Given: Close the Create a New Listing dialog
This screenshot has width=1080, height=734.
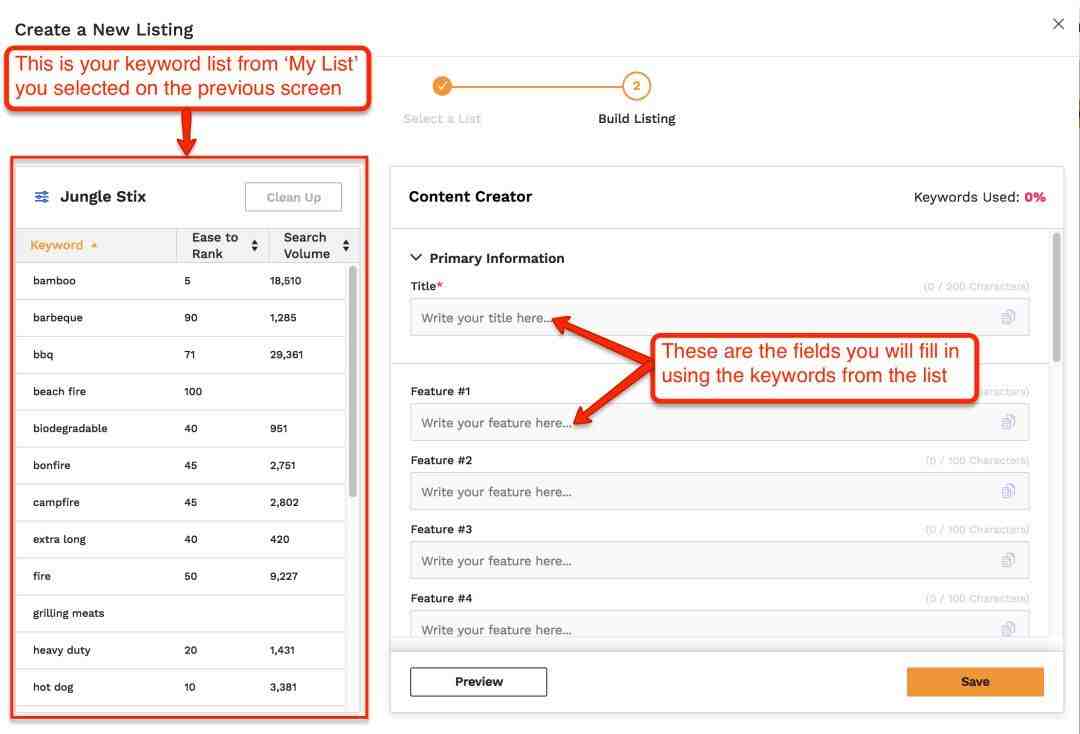Looking at the screenshot, I should [x=1058, y=24].
